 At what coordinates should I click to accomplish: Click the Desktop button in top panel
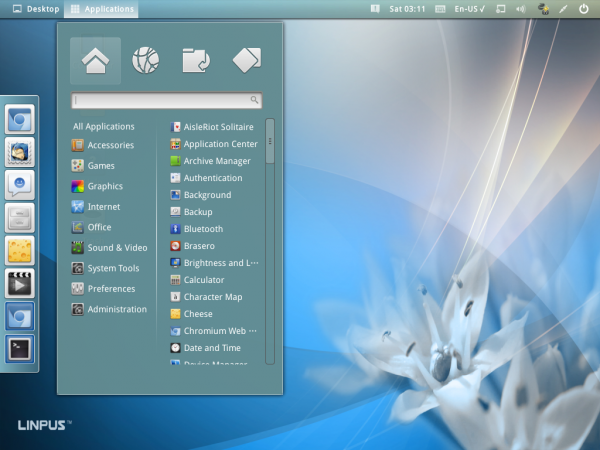36,9
